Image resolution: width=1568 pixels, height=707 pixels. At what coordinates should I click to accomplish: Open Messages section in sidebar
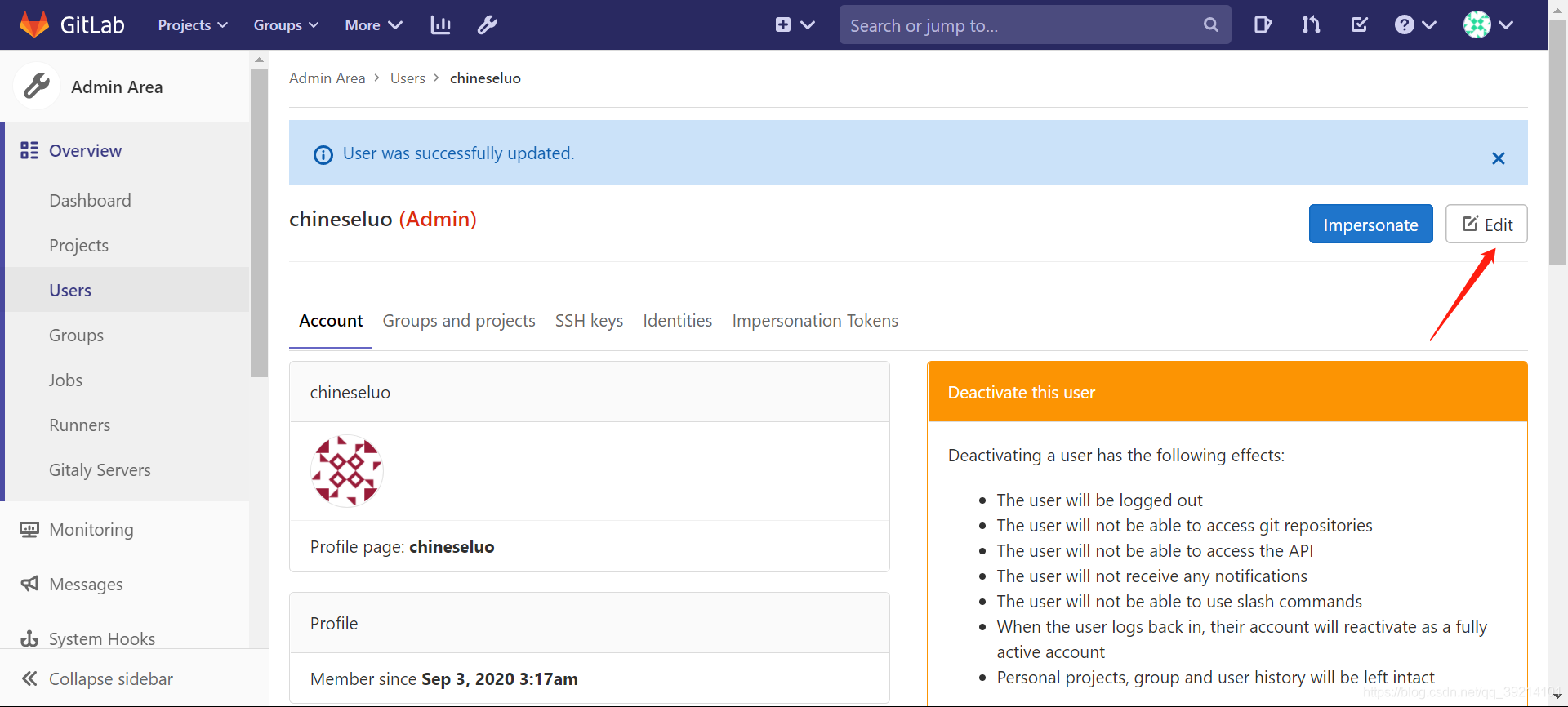coord(72,585)
